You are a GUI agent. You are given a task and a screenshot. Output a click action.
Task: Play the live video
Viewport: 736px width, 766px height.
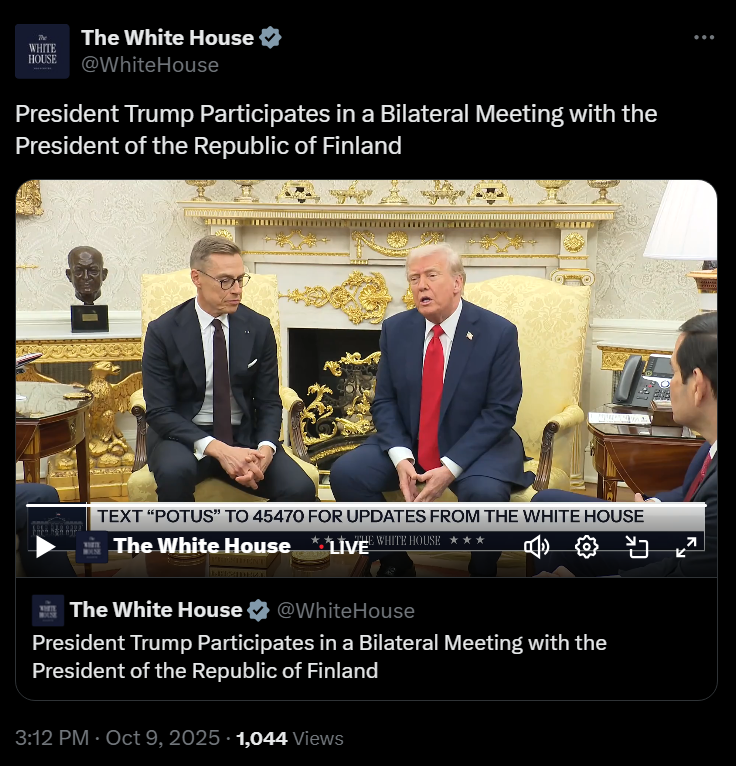[x=45, y=547]
